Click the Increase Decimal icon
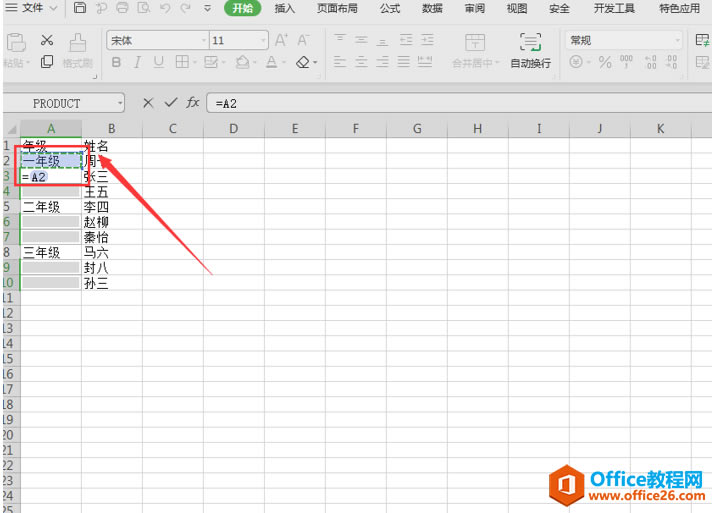The image size is (712, 513). pyautogui.click(x=651, y=62)
